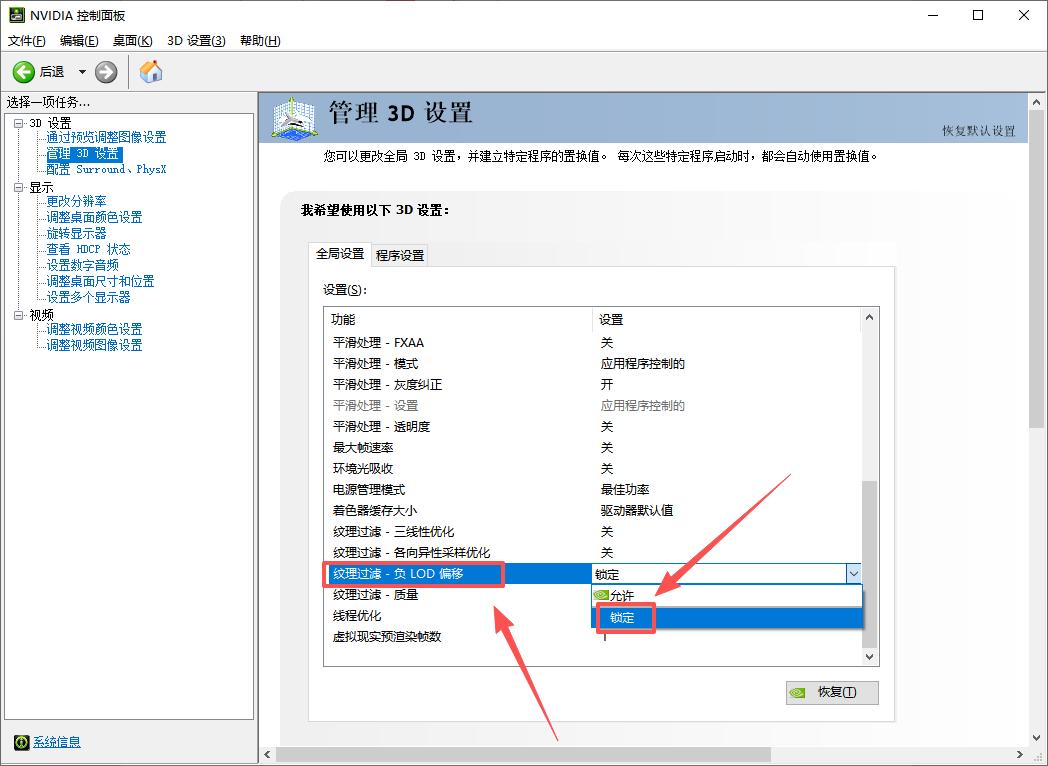Image resolution: width=1048 pixels, height=766 pixels.
Task: Collapse the 视频 tree node
Action: click(x=19, y=315)
